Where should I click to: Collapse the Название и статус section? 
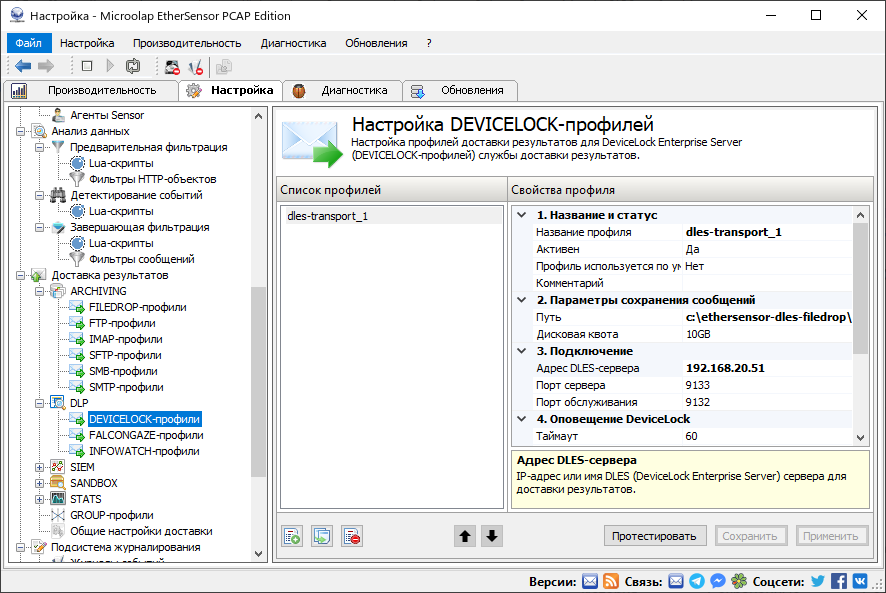[521, 213]
